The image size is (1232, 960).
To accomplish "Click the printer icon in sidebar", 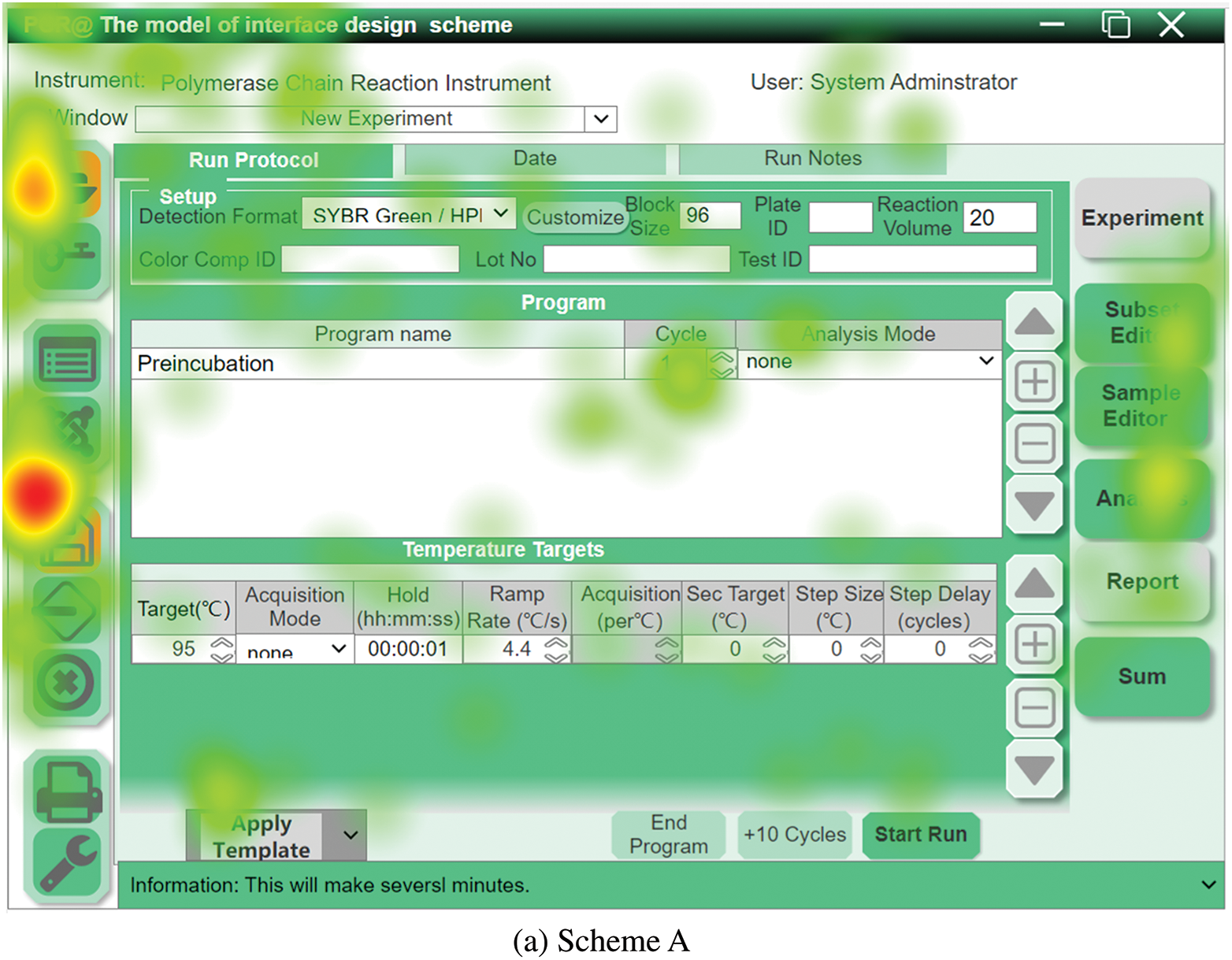I will (69, 790).
